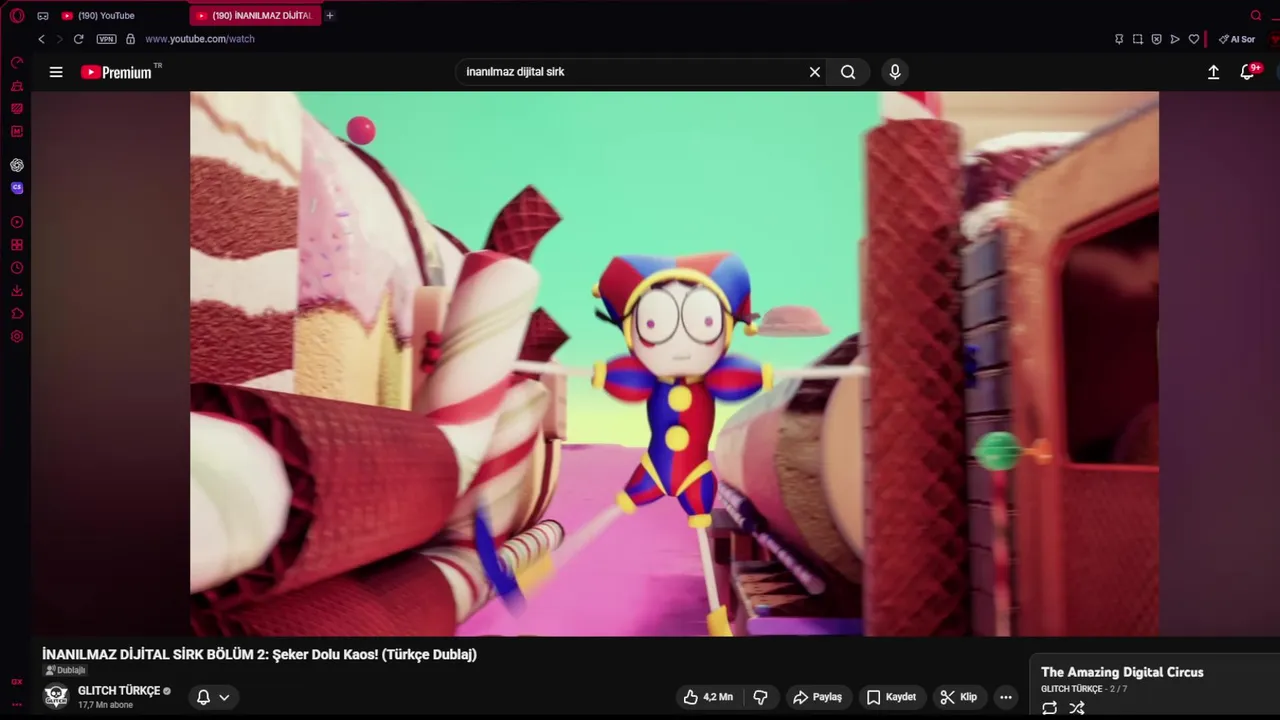The width and height of the screenshot is (1280, 720).
Task: Open the Downloads sidebar icon
Action: pos(17,291)
